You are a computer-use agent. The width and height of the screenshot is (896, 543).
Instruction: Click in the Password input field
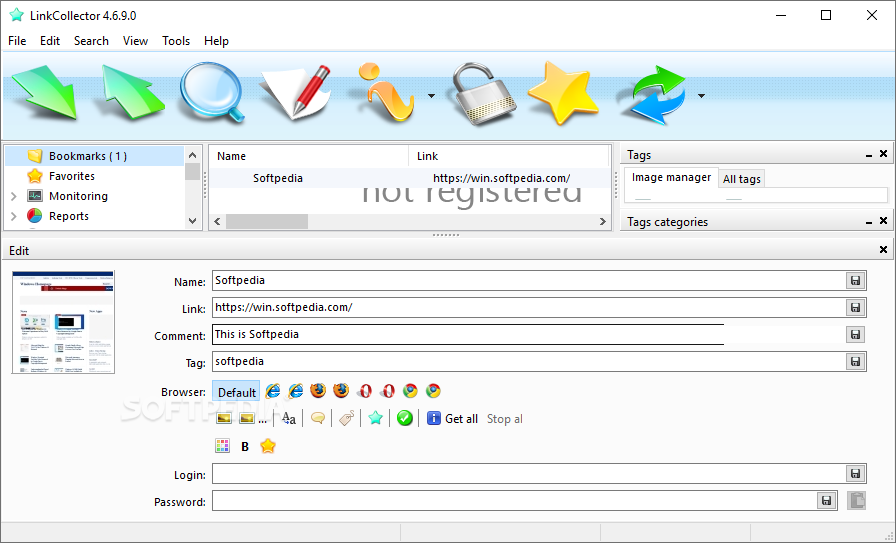tap(514, 501)
